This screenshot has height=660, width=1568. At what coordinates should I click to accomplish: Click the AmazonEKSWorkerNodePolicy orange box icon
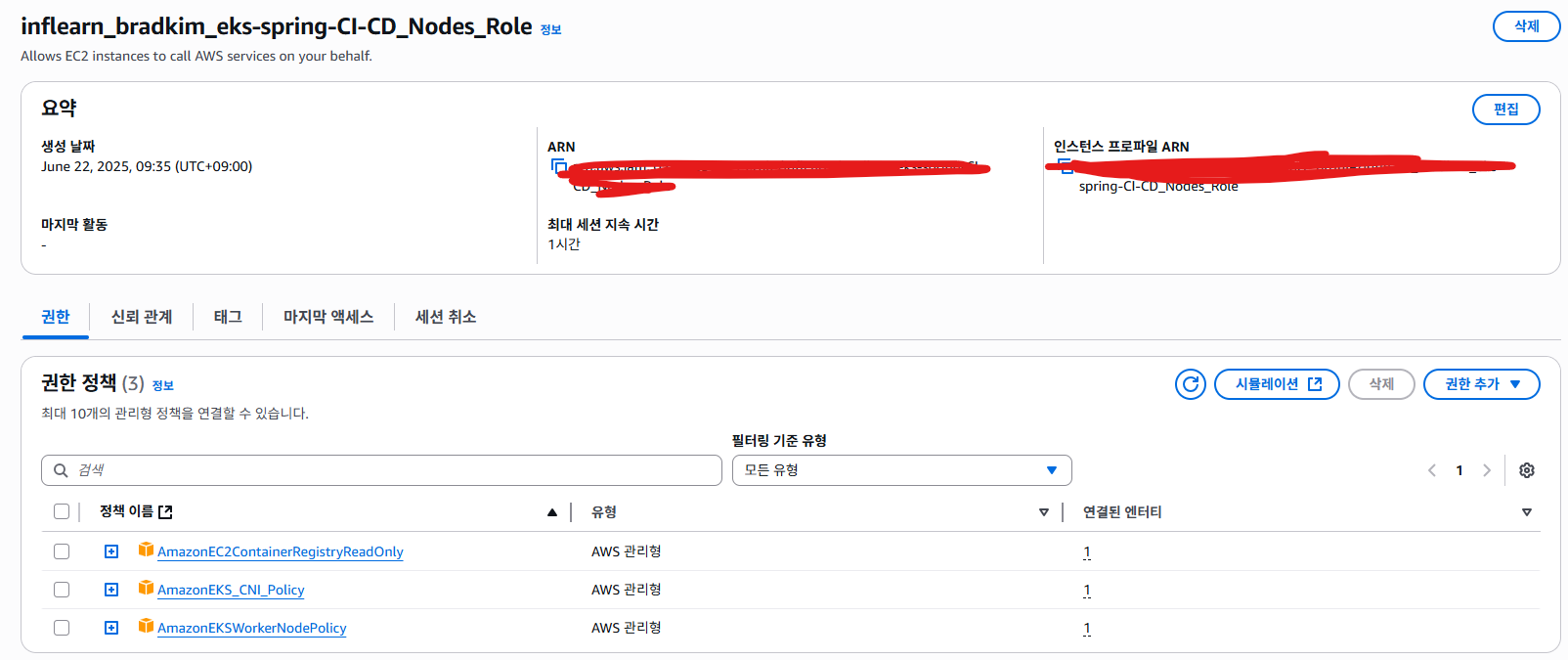(146, 626)
